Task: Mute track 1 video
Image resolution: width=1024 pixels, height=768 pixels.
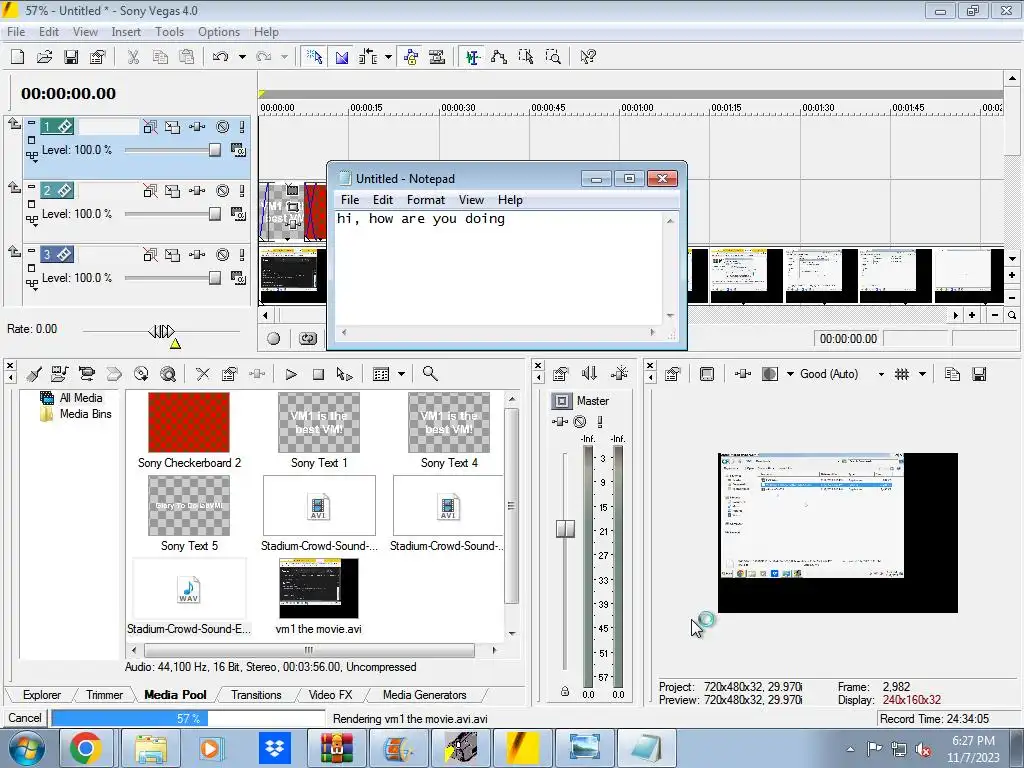Action: pos(223,127)
